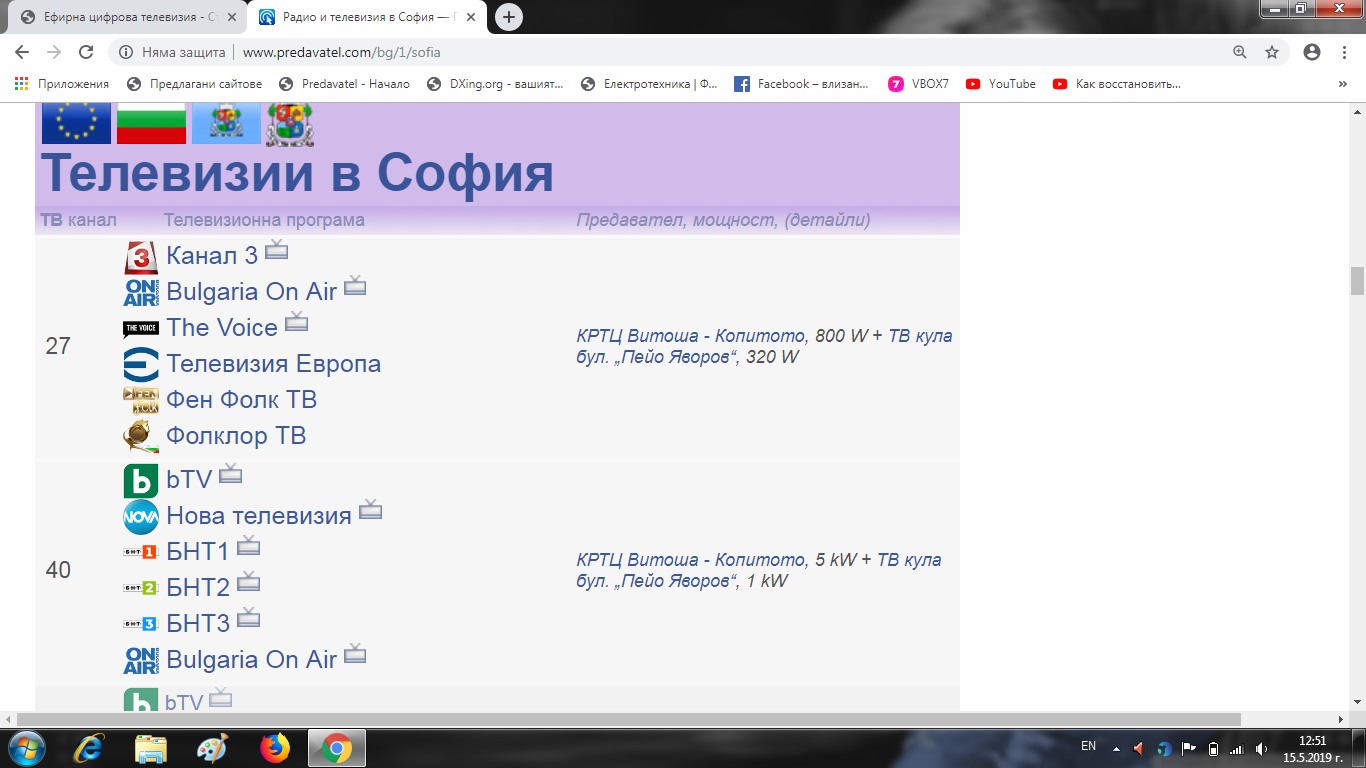The width and height of the screenshot is (1366, 768).
Task: Expand the hidden bookmarks overflow chevron
Action: 1342,84
